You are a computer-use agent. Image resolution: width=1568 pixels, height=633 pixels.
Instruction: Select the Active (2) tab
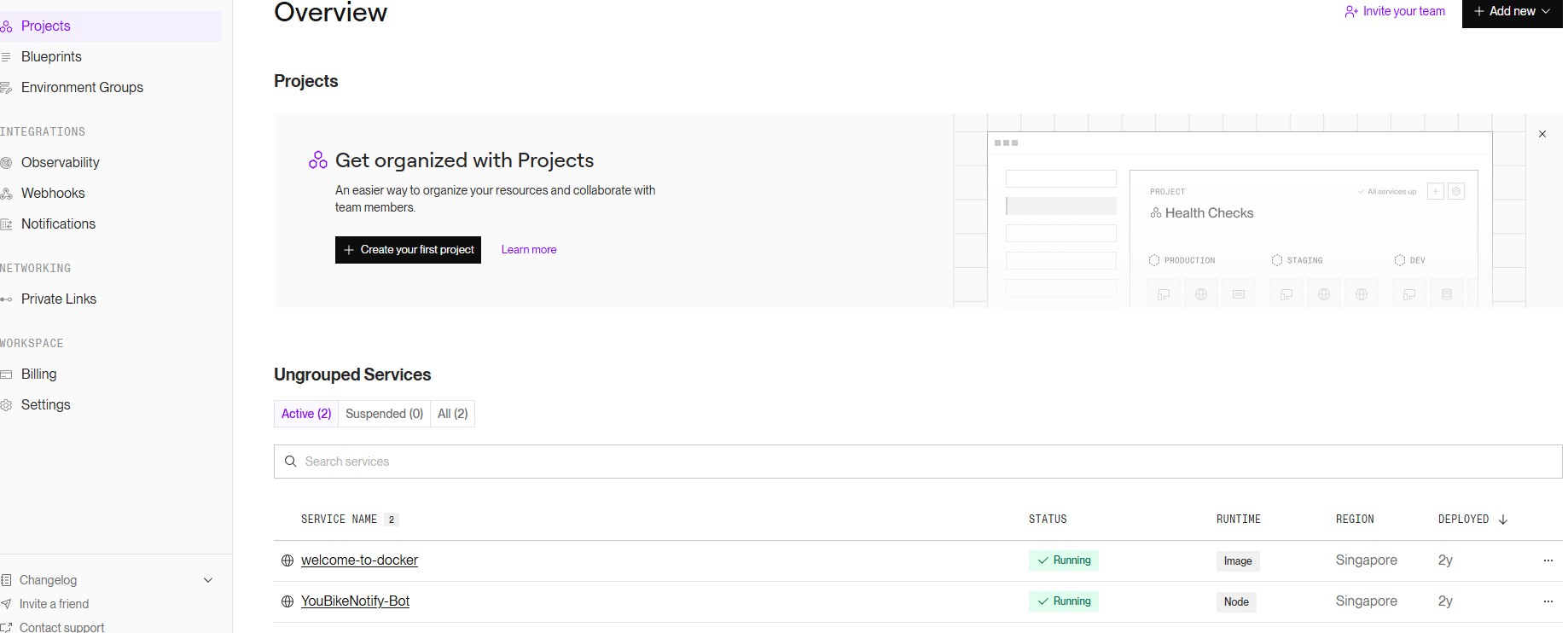306,414
